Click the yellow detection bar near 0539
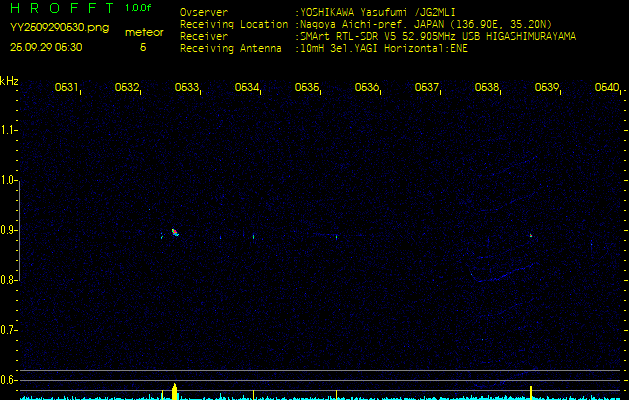Screen dimensions: 629x400 (531, 393)
